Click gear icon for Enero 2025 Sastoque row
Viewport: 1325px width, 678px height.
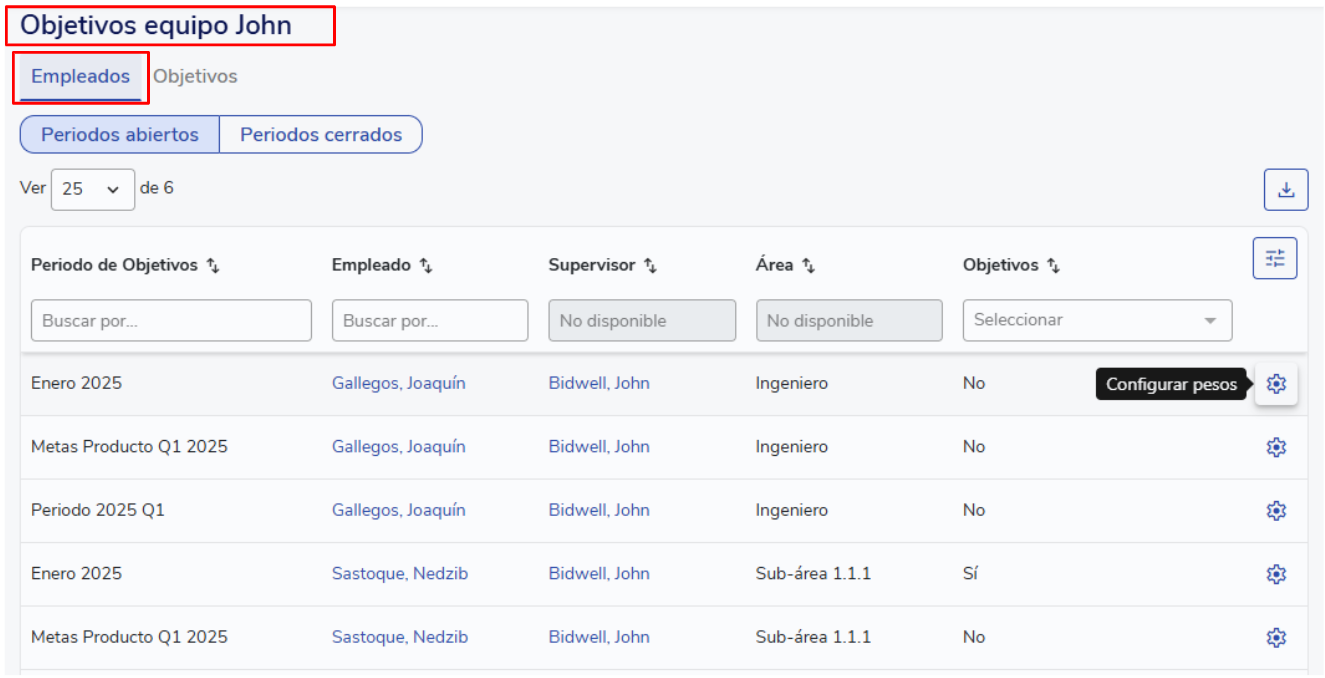tap(1275, 574)
